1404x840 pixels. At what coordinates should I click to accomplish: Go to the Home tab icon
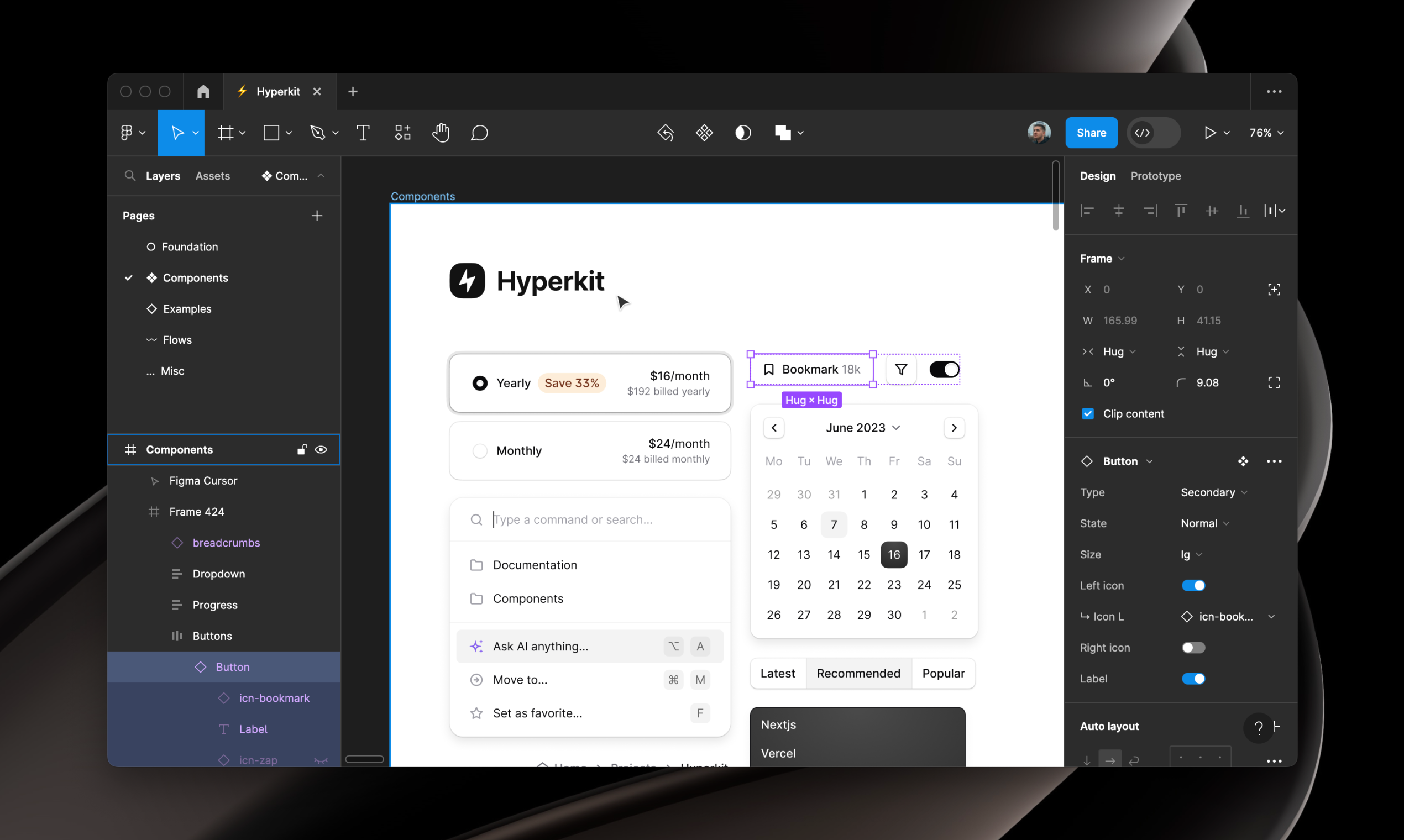click(x=203, y=91)
